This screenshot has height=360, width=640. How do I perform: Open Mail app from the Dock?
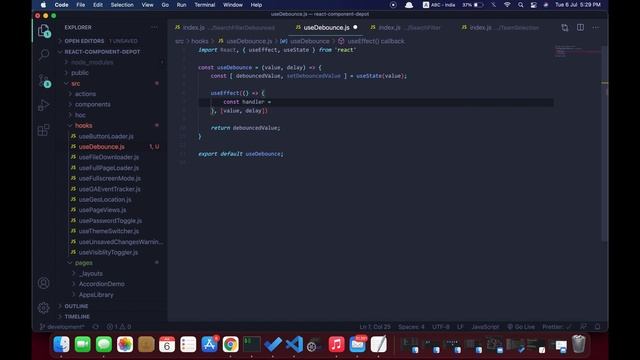(x=358, y=344)
